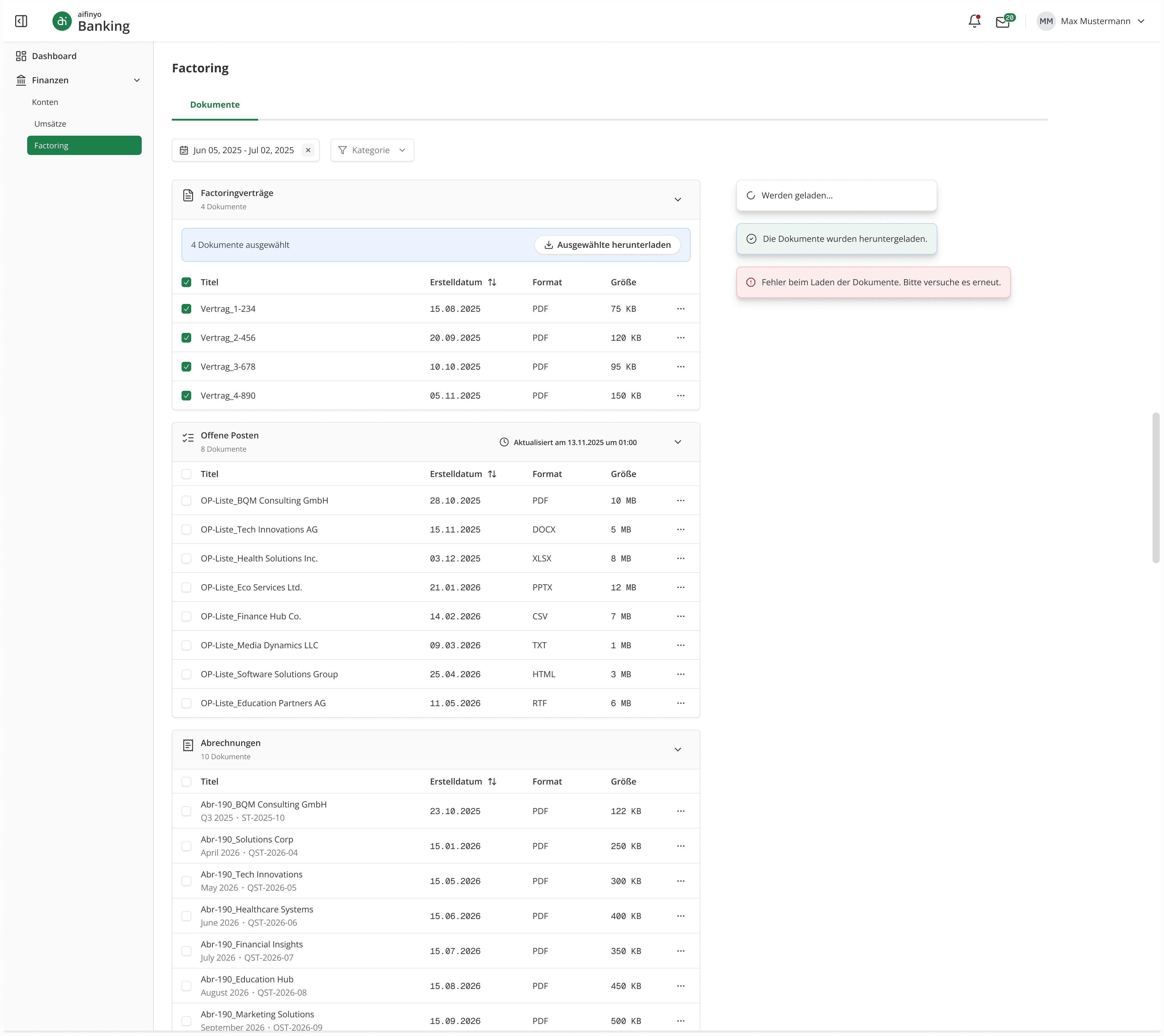Open the mail inbox with 20 badge

point(1002,22)
